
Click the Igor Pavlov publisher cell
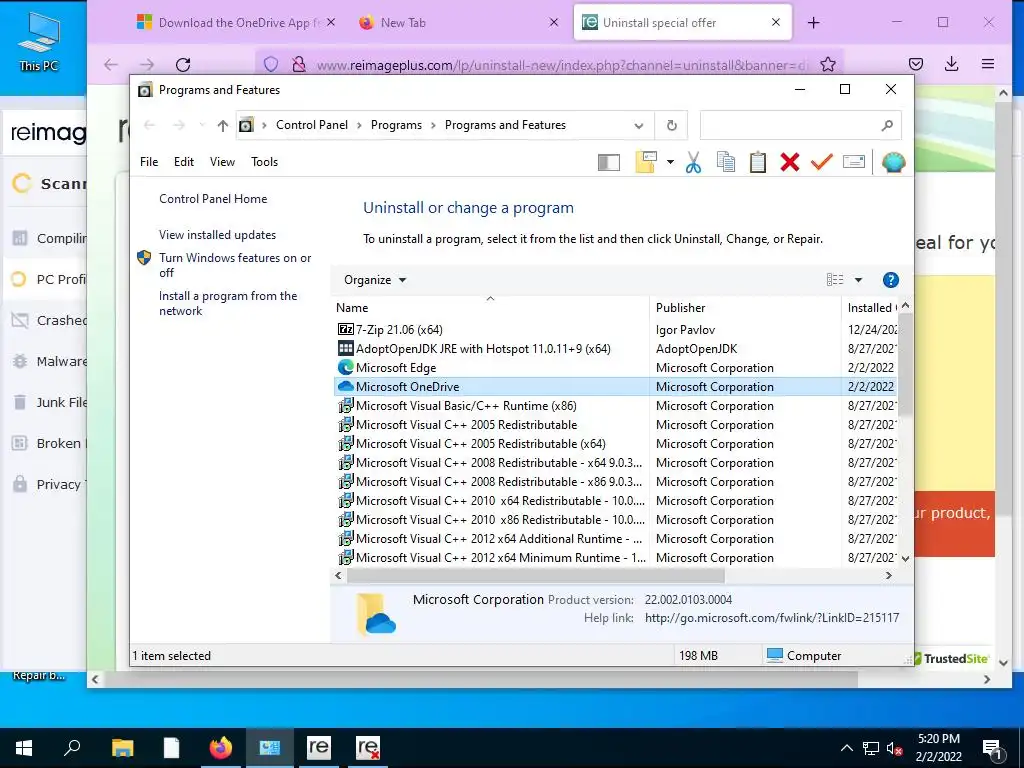(x=685, y=330)
